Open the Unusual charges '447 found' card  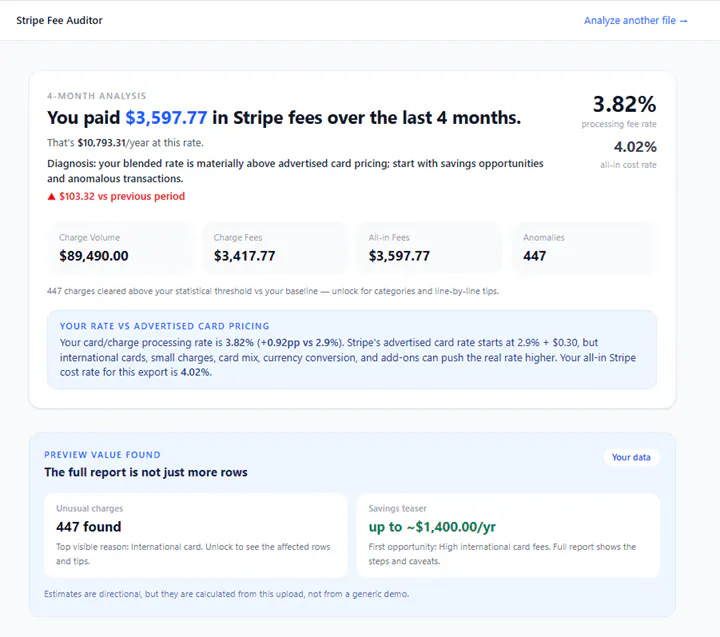tap(196, 535)
